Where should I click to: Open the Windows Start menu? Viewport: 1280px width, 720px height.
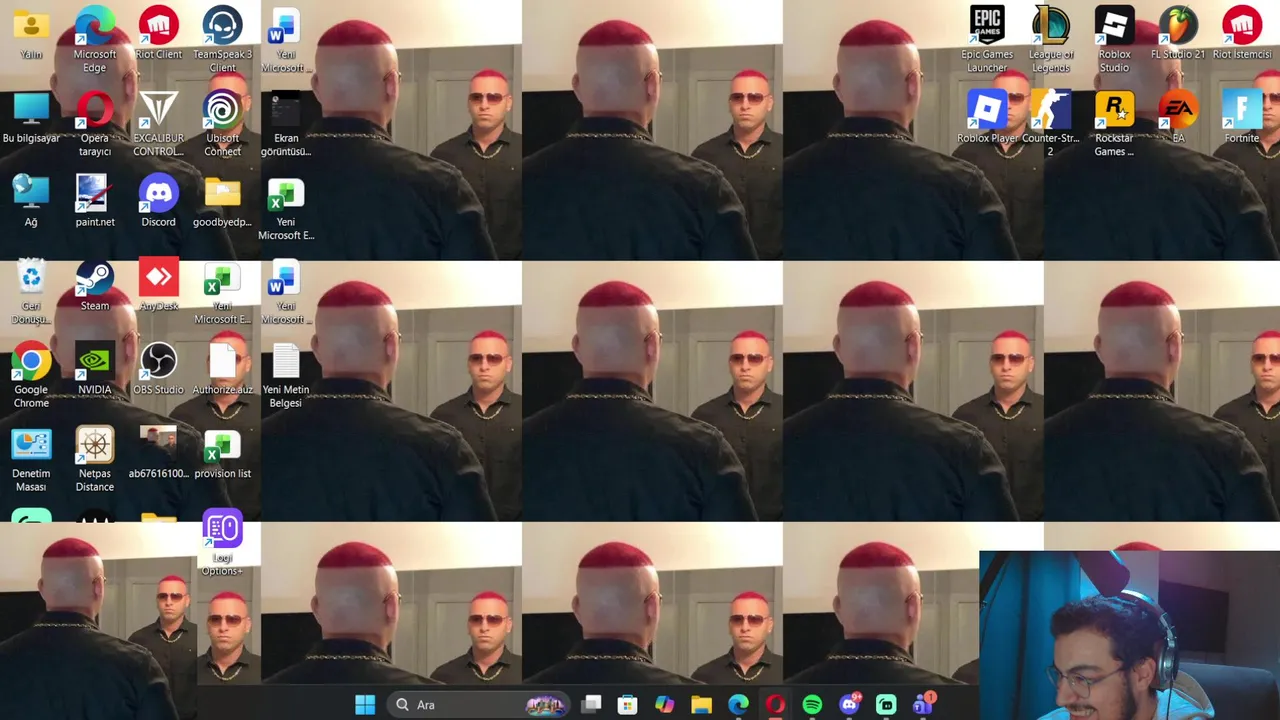click(365, 705)
